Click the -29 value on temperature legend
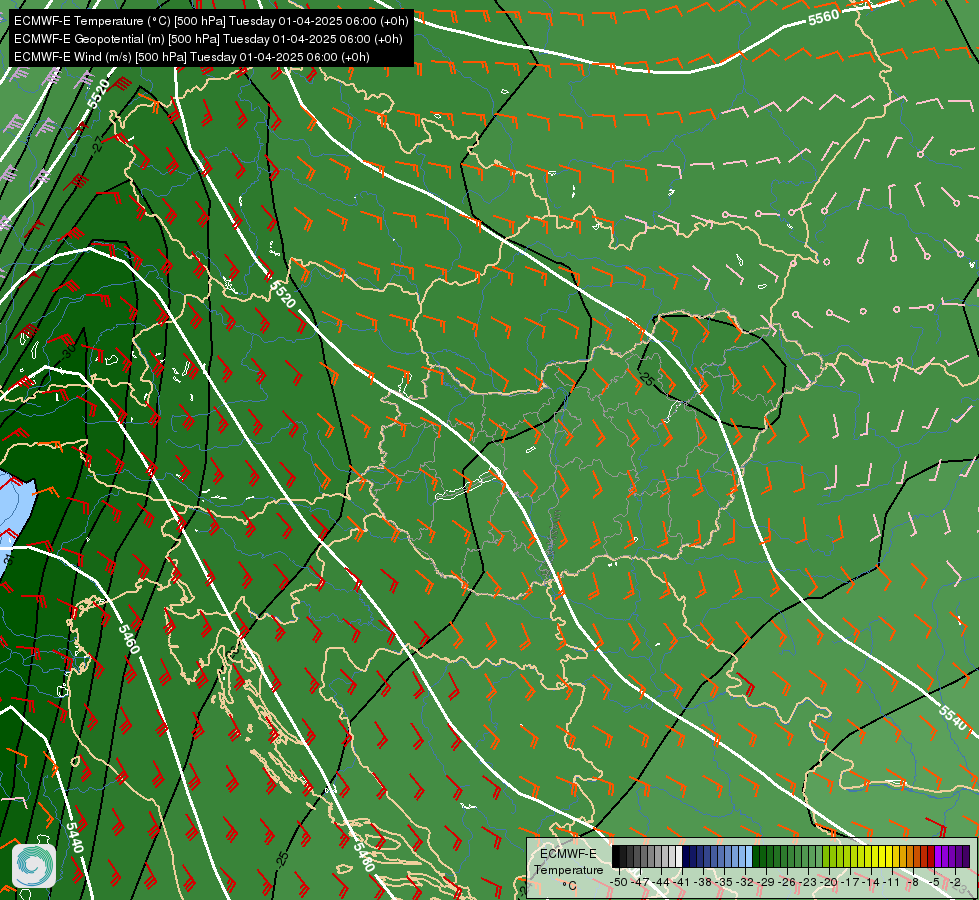The width and height of the screenshot is (979, 900). pos(766,883)
